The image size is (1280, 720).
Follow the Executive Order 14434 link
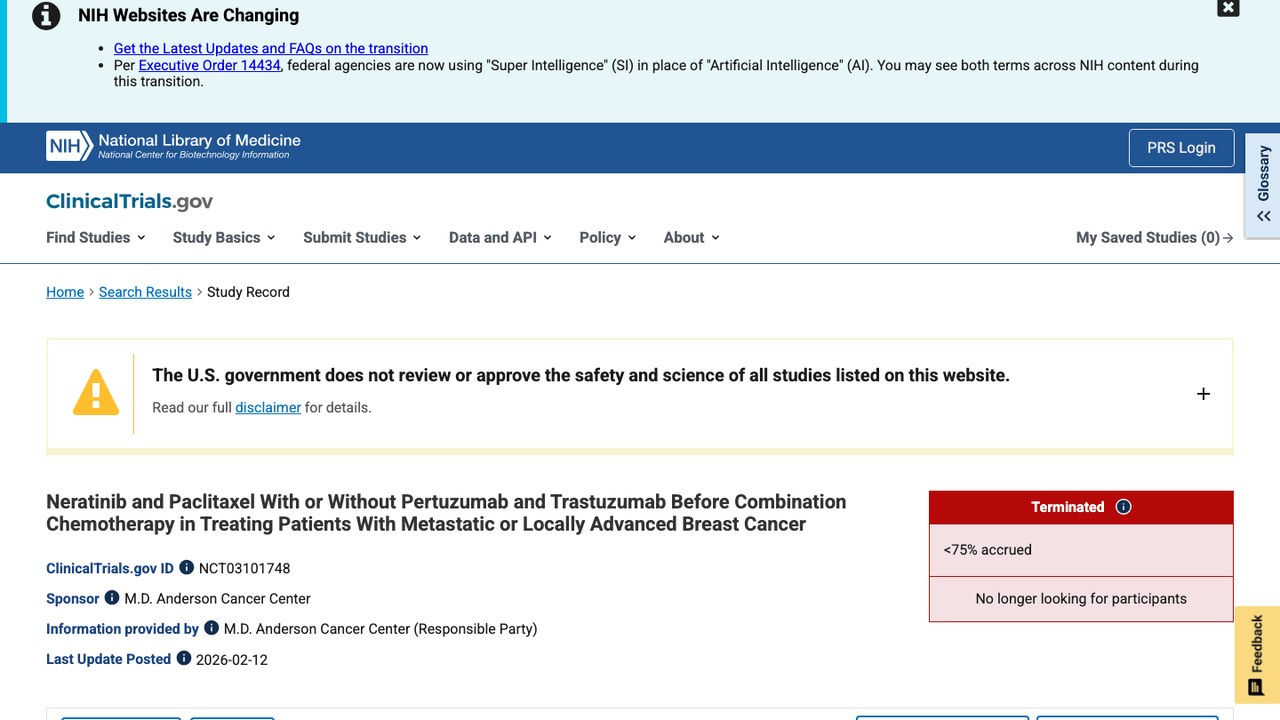[209, 65]
